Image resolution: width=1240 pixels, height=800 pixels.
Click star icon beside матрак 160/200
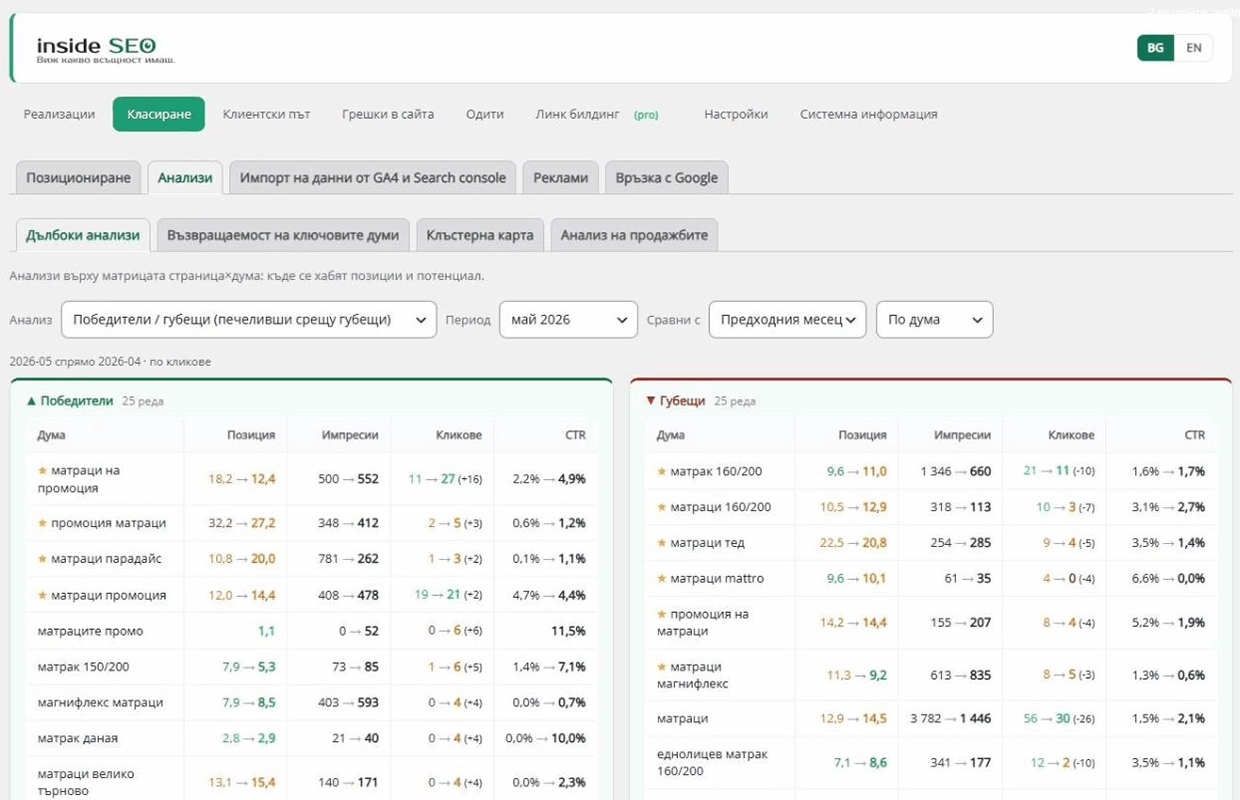point(661,471)
